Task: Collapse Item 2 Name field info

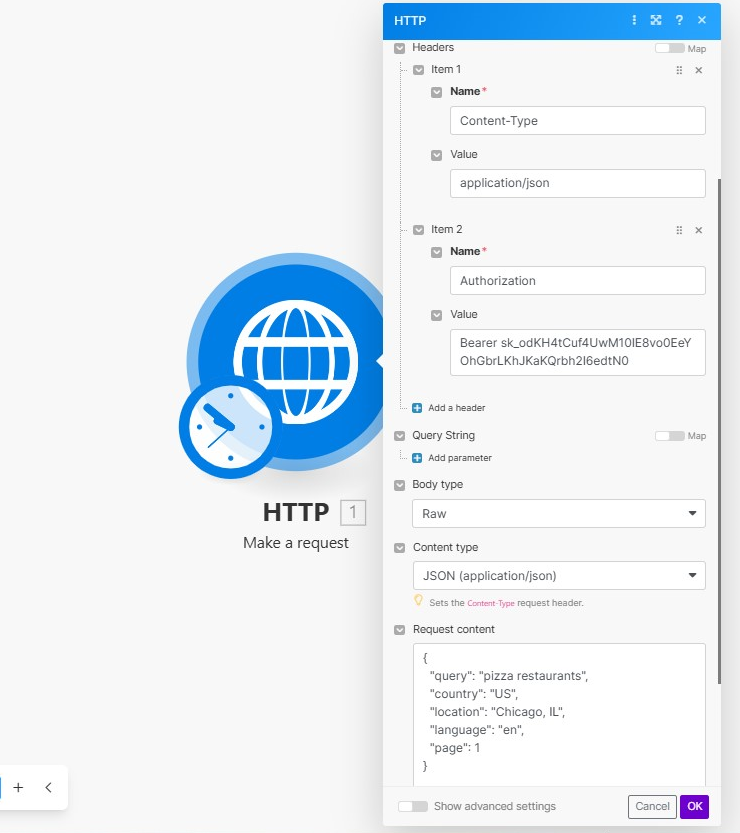Action: point(436,252)
